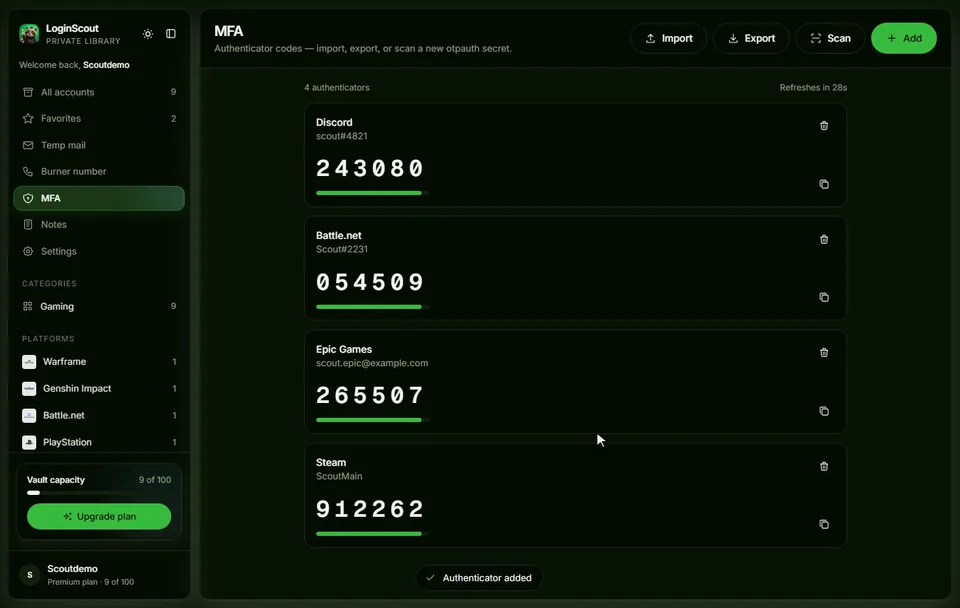Delete the Battle.net authenticator
Viewport: 960px width, 608px height.
pos(824,239)
